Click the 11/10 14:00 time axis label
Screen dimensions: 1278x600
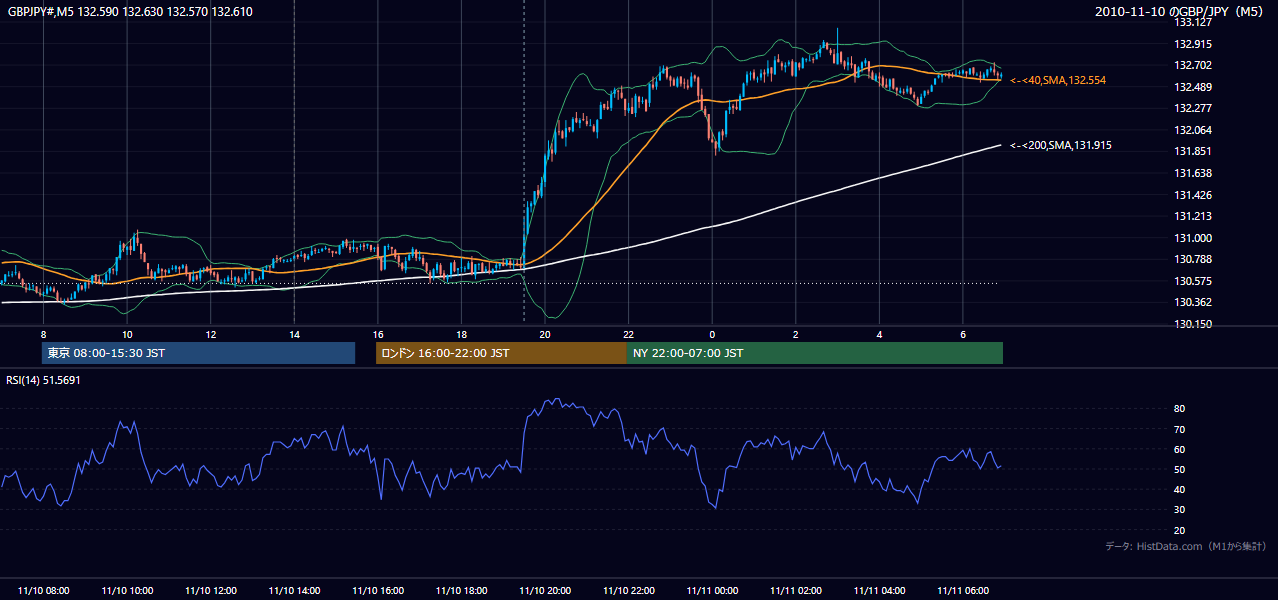[x=294, y=591]
